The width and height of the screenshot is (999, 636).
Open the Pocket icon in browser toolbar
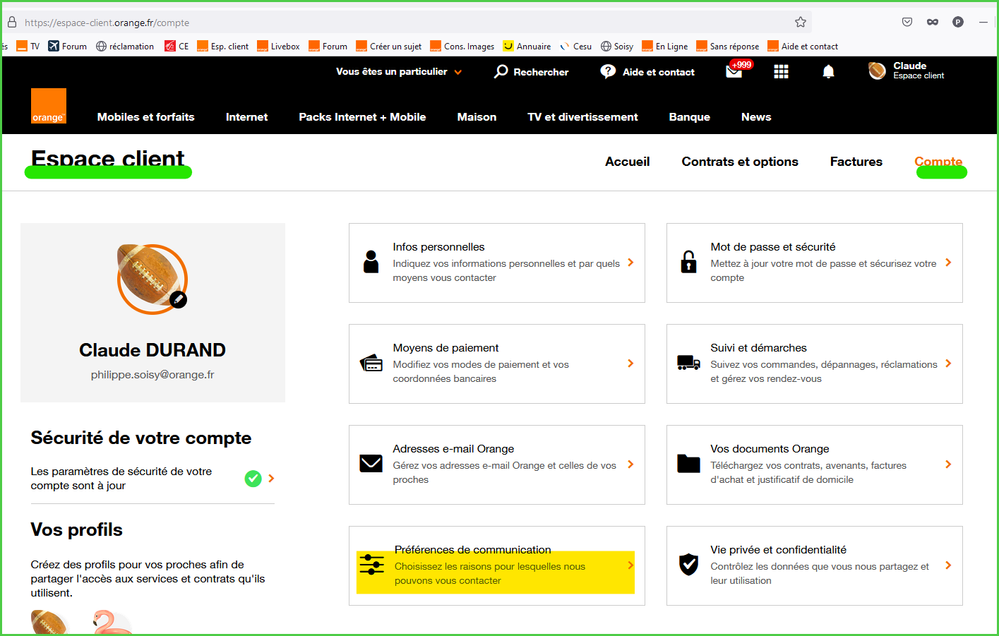click(907, 22)
